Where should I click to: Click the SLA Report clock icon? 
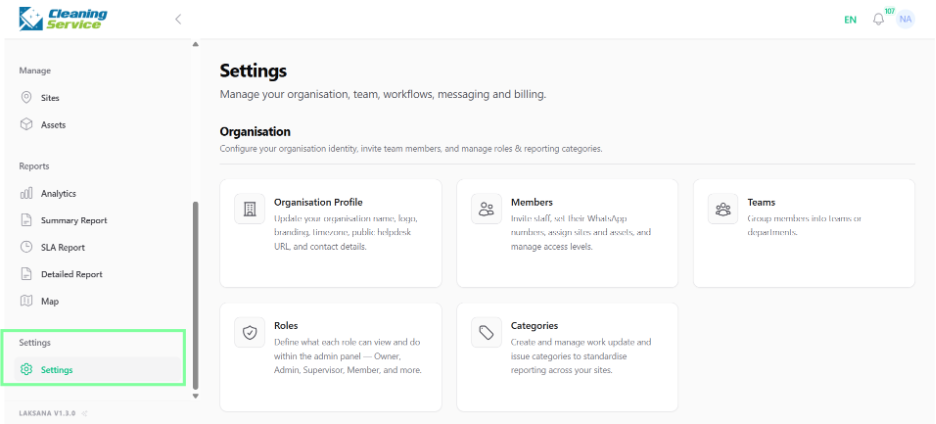coord(26,247)
